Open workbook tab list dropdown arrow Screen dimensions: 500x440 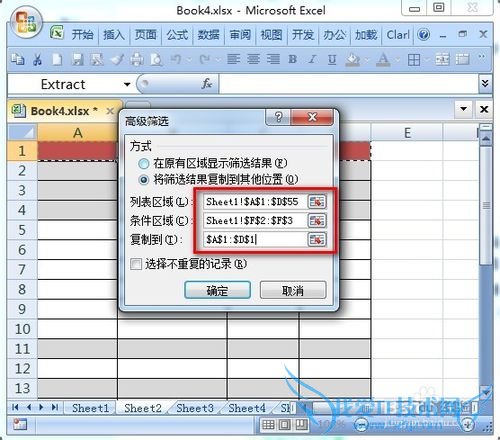(x=463, y=109)
